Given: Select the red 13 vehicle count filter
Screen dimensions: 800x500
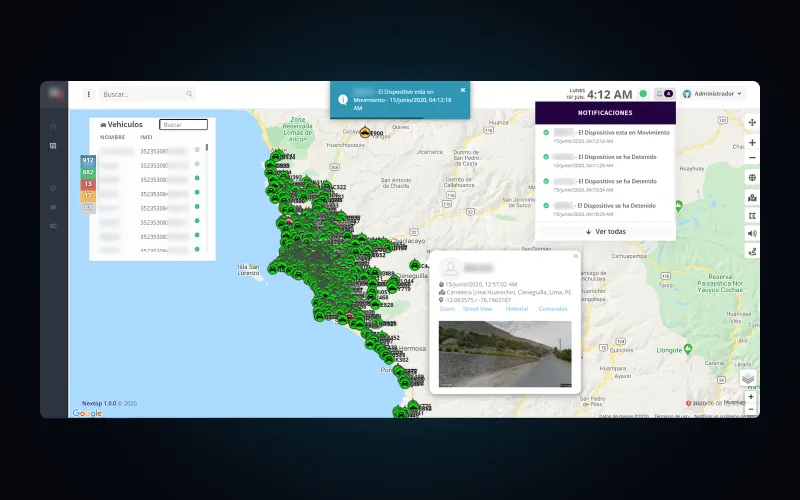Looking at the screenshot, I should pyautogui.click(x=88, y=184).
